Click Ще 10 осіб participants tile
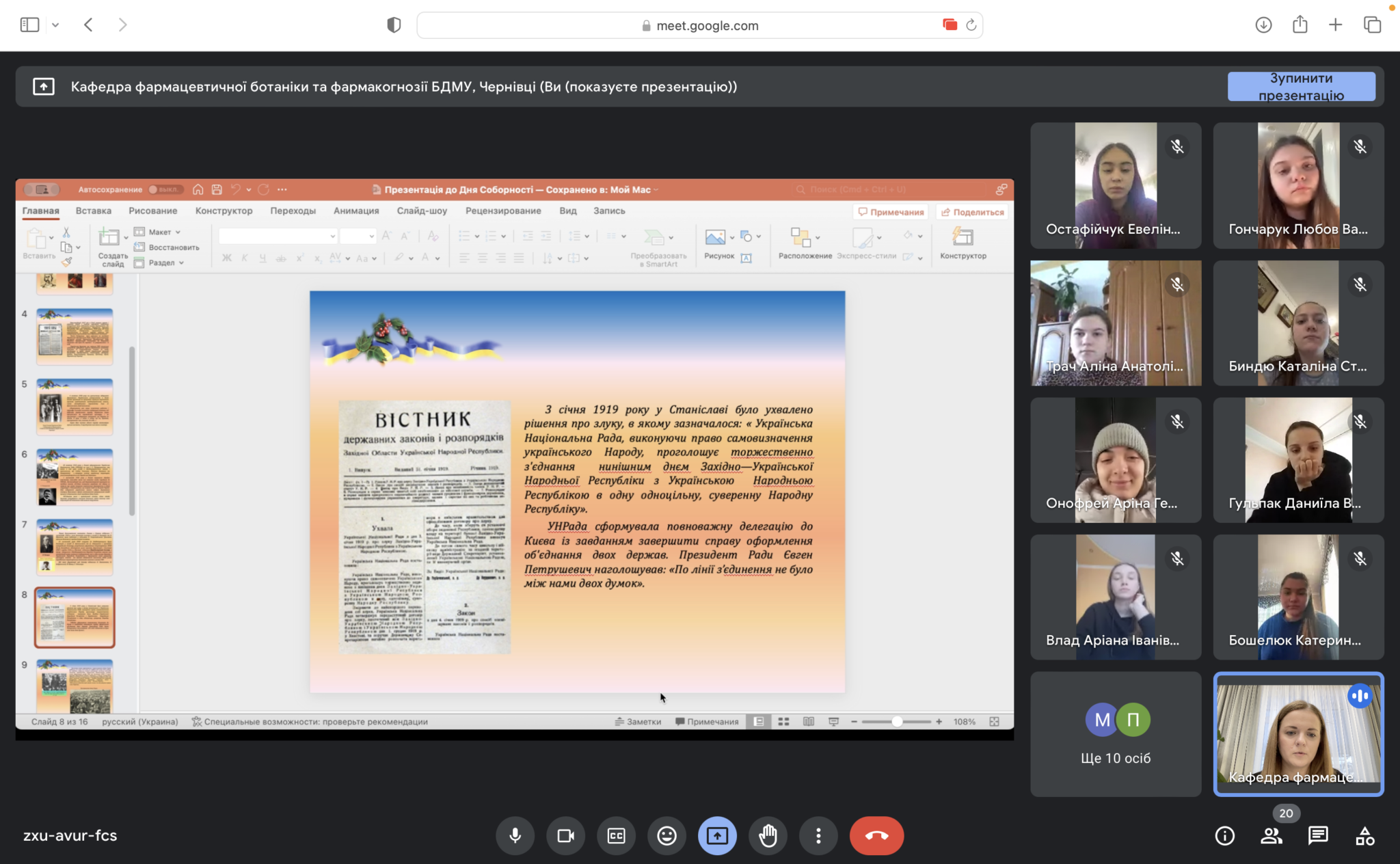 1115,733
